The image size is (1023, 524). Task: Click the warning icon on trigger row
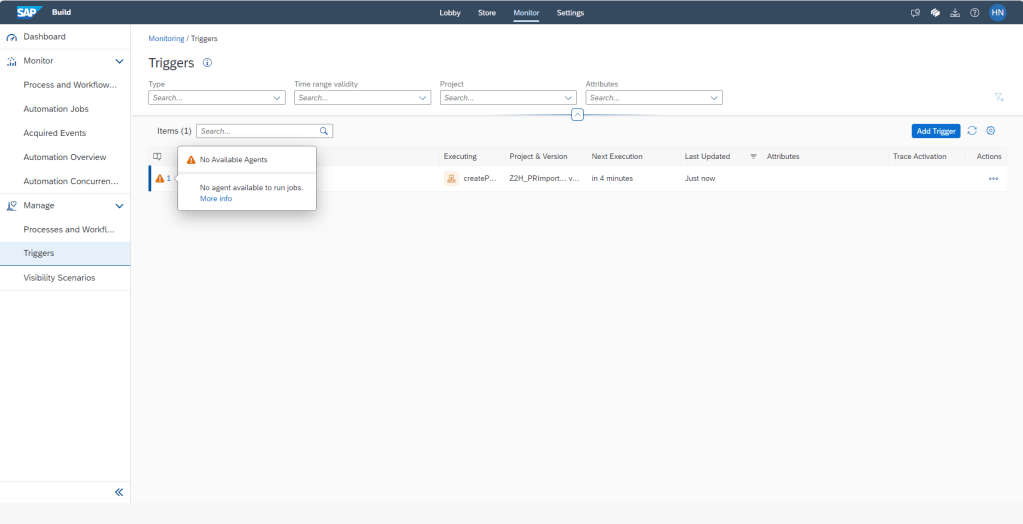tap(160, 178)
